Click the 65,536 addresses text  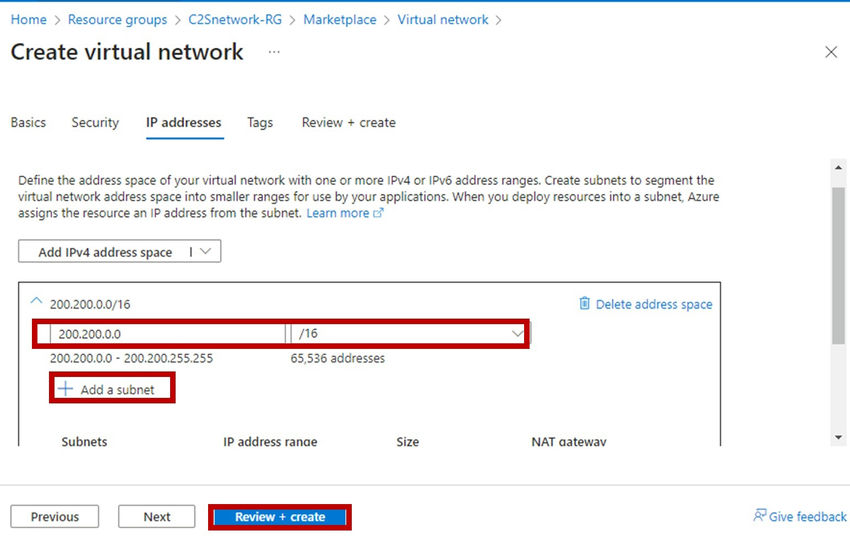(337, 358)
